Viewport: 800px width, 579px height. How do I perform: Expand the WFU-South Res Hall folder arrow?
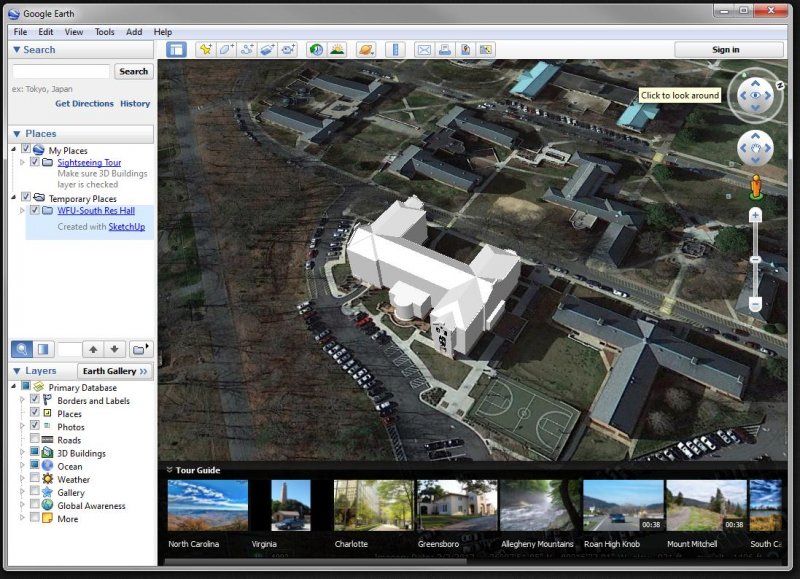(22, 210)
